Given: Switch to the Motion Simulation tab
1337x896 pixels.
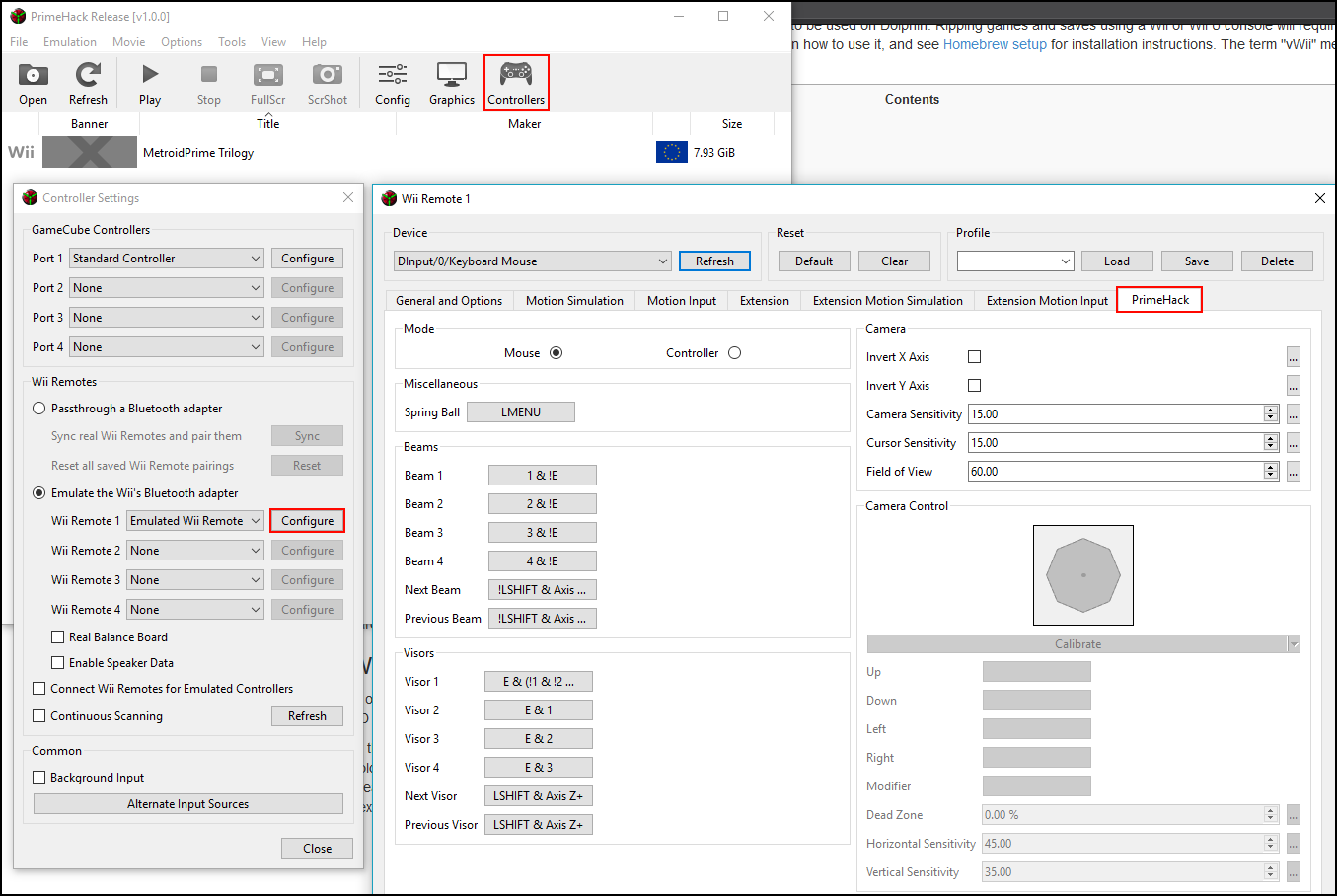Looking at the screenshot, I should point(574,301).
